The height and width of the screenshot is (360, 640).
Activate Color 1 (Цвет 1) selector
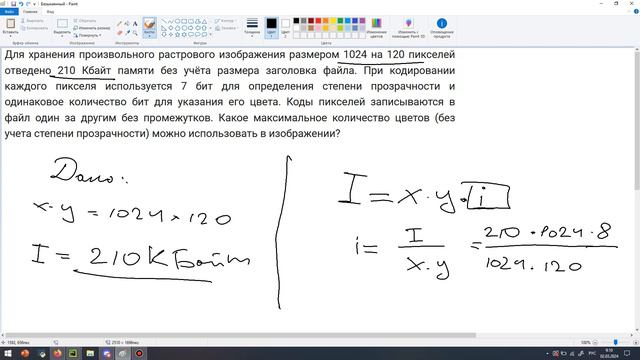pyautogui.click(x=271, y=27)
